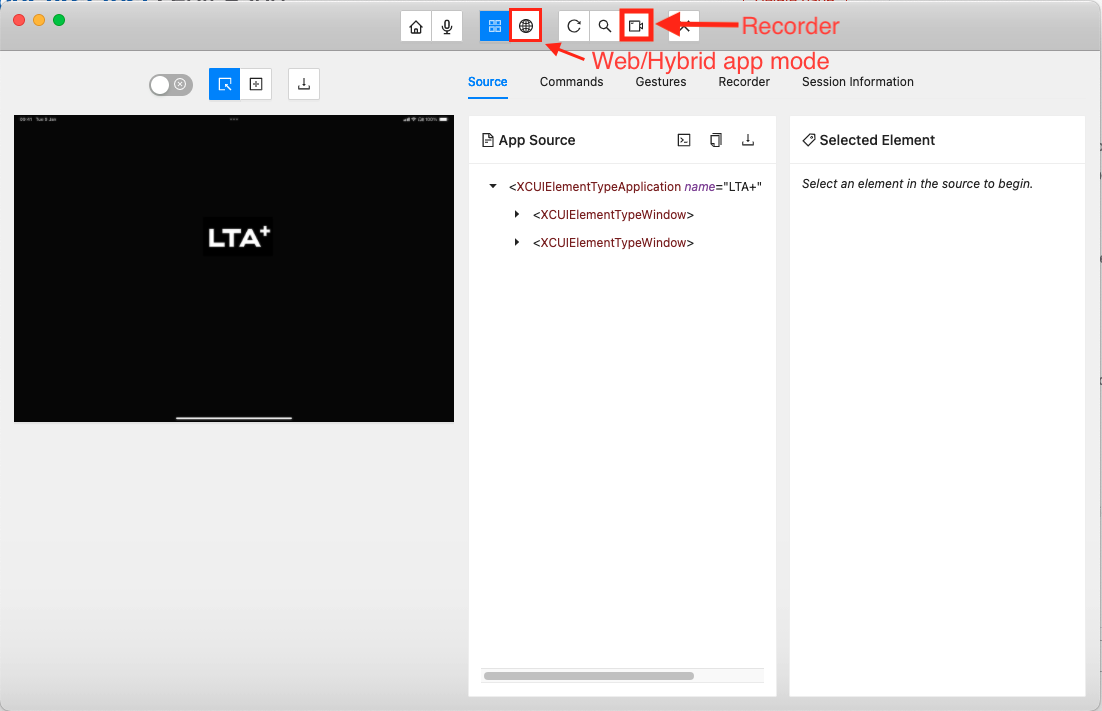Download the device screenshot

pos(304,85)
